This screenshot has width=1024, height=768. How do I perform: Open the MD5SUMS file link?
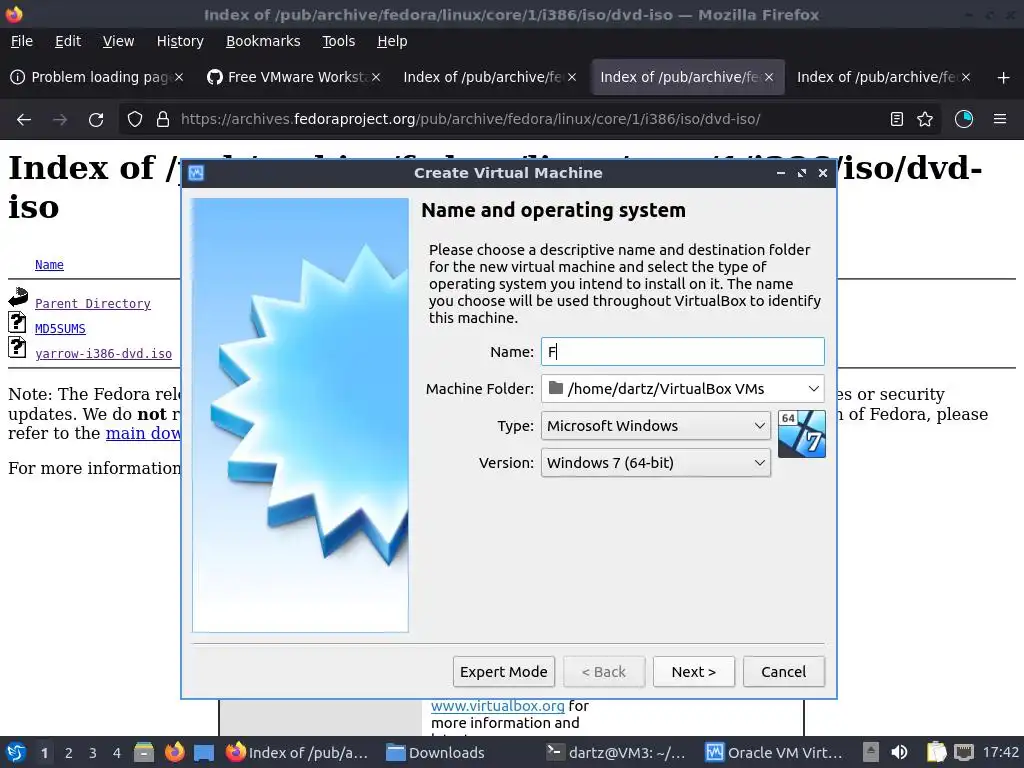(x=60, y=328)
